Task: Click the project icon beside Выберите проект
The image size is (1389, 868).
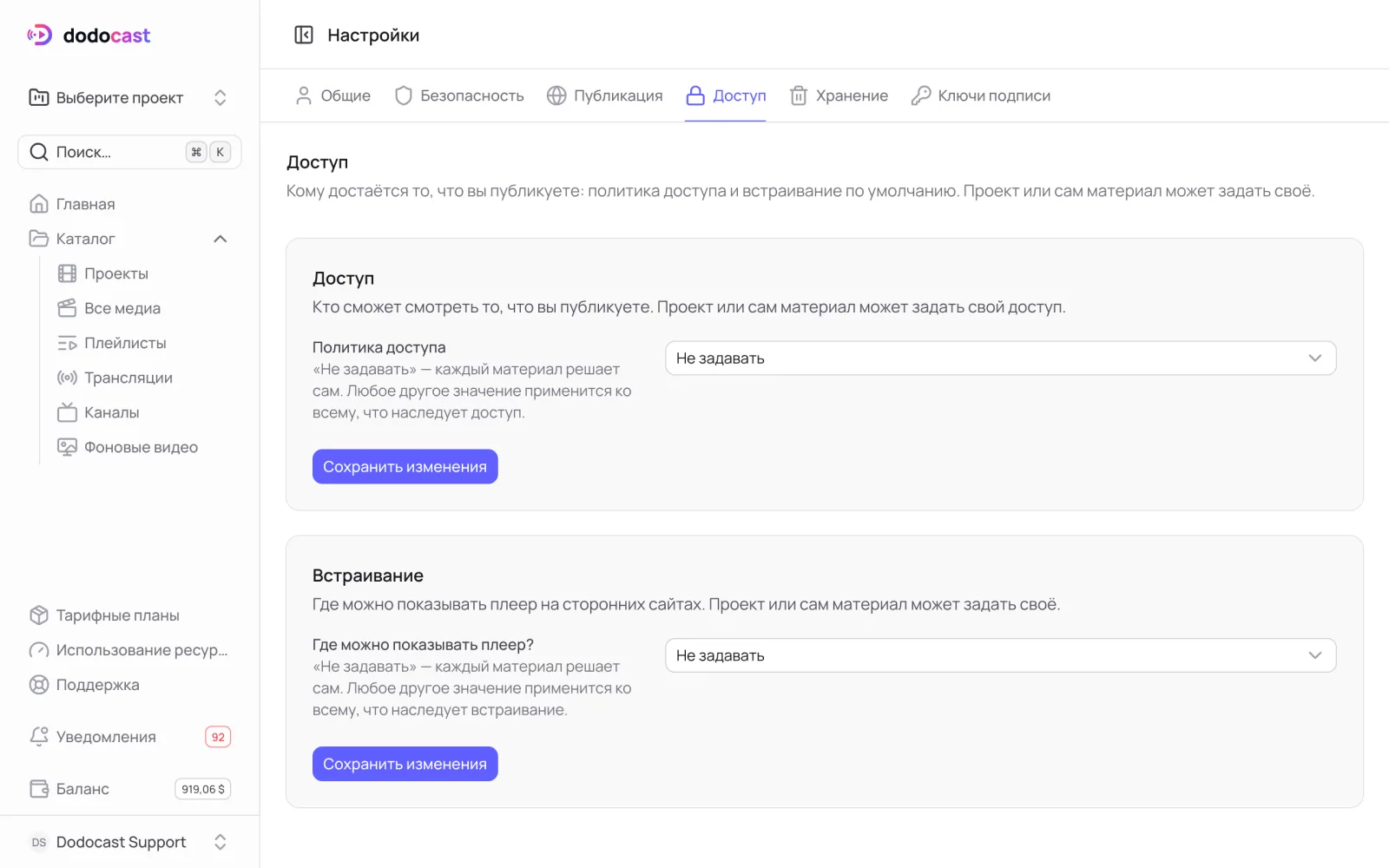Action: [39, 97]
